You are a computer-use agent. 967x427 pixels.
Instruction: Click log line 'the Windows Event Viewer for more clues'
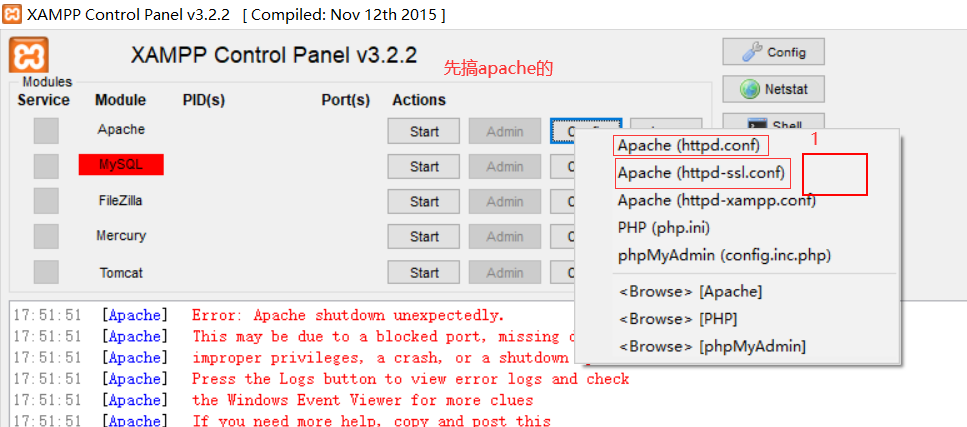362,400
